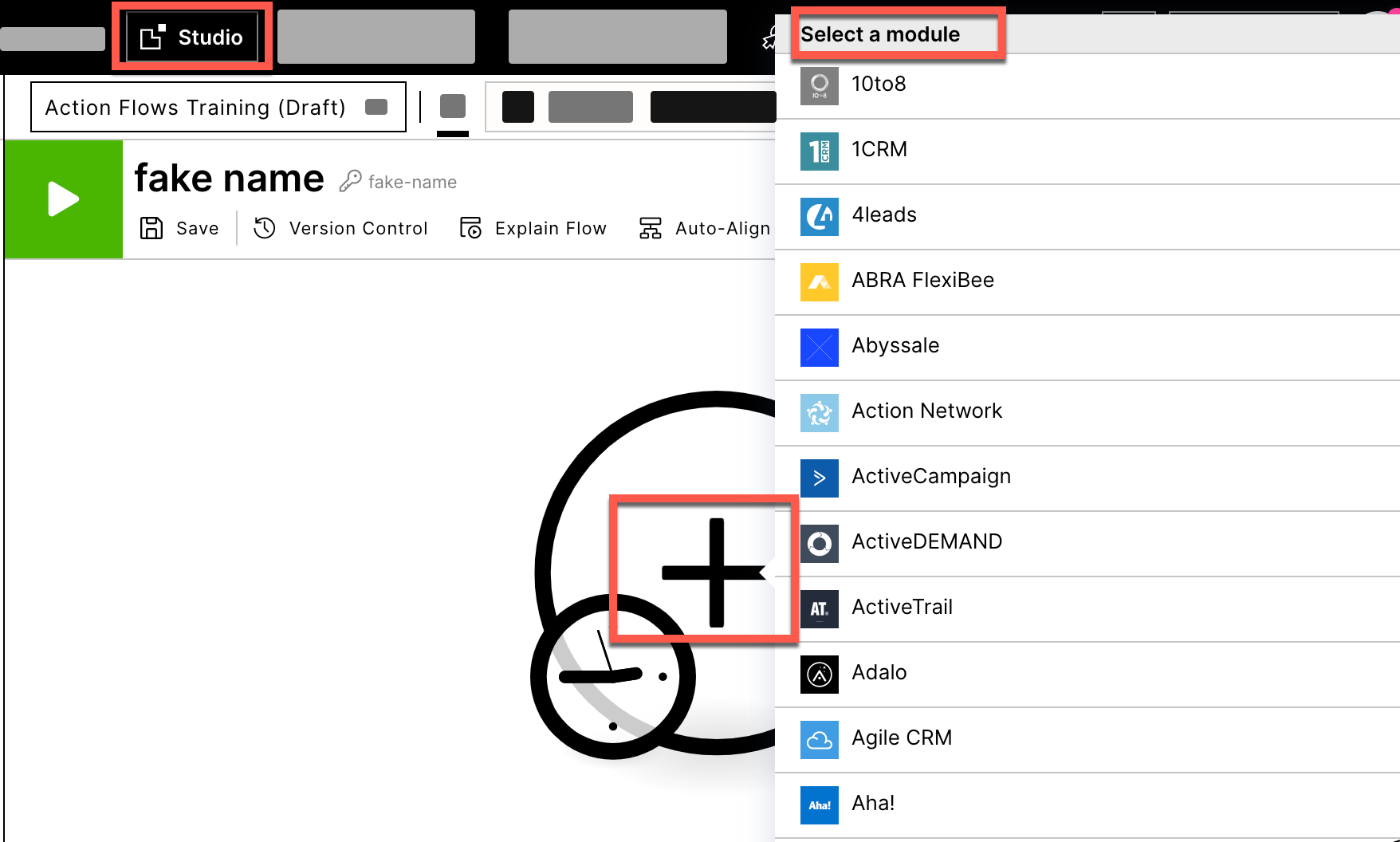Select the Action Network module
Screen dimensions: 1400x842
(1087, 411)
